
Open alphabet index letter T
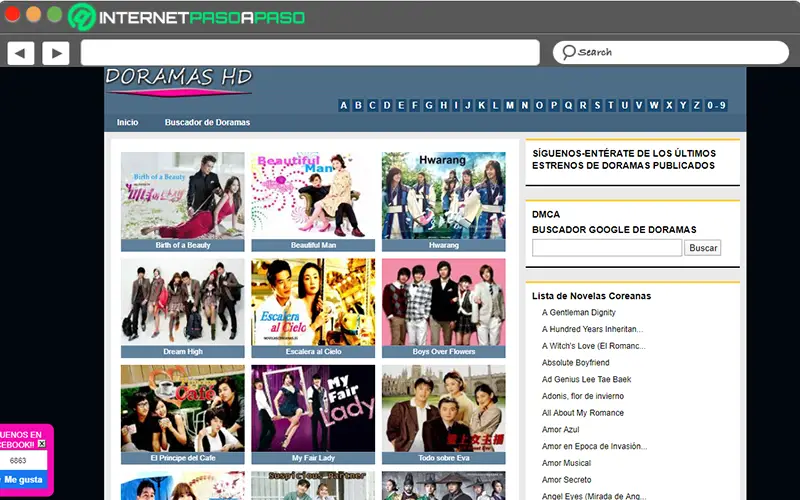(611, 106)
